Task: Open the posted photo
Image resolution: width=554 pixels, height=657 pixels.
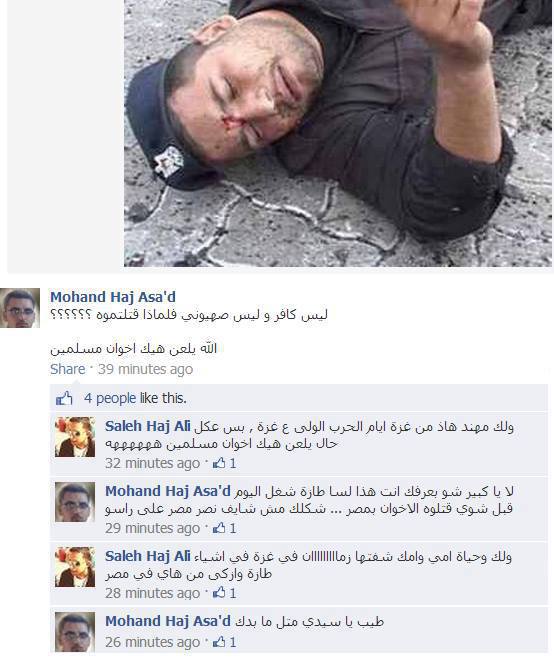Action: 338,133
